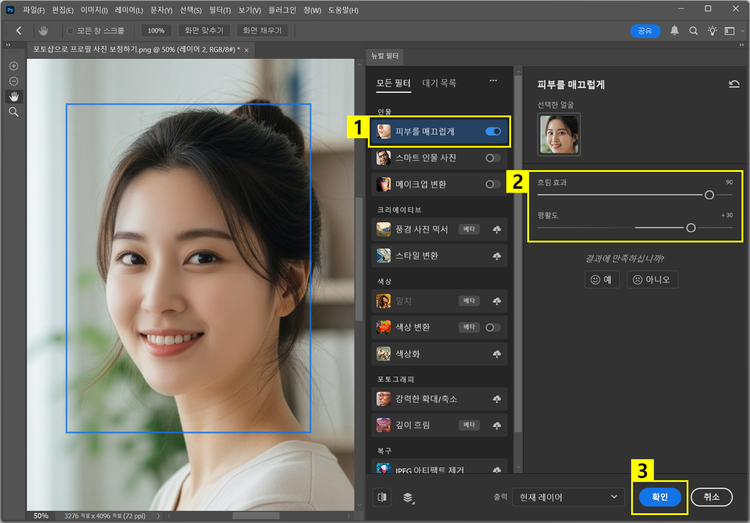The height and width of the screenshot is (523, 750).
Task: Enable the 스마트 인물 사진 toggle
Action: [x=493, y=158]
